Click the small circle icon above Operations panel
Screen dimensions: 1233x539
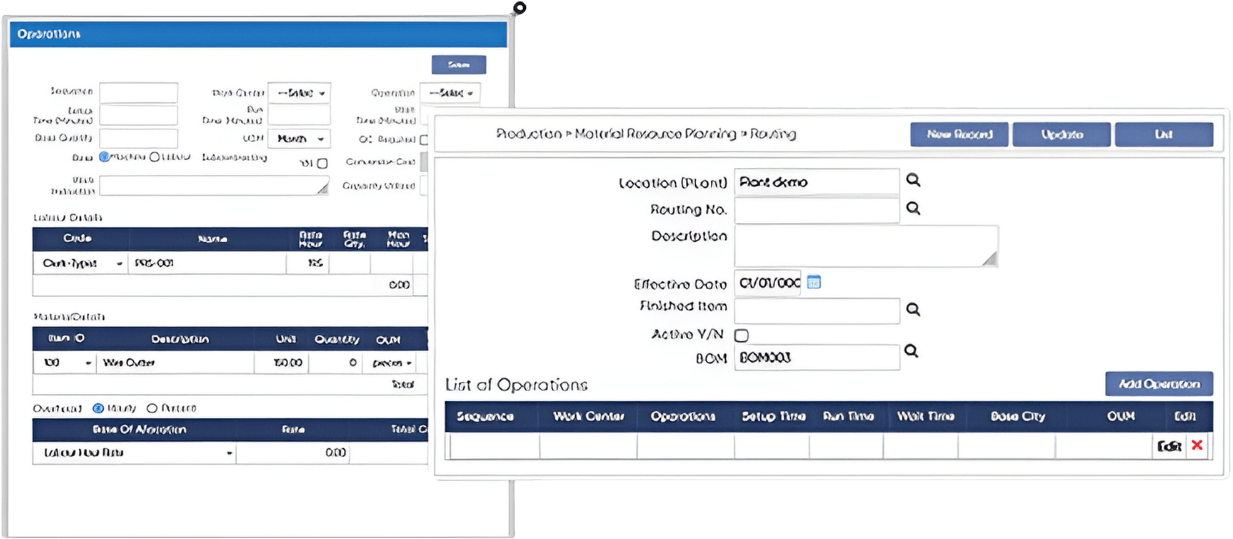[518, 8]
